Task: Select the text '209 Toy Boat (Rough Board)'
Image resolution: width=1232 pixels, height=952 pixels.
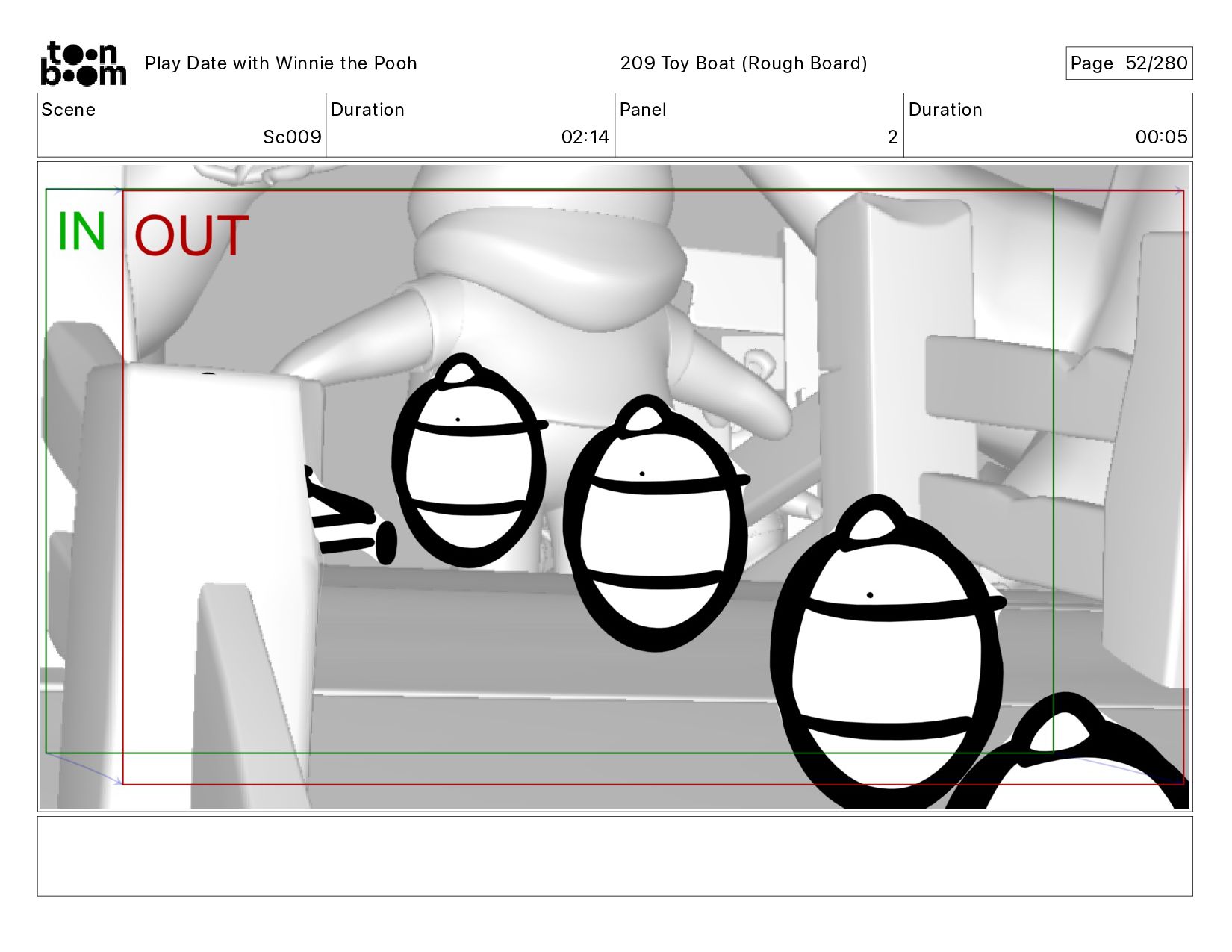Action: tap(744, 63)
